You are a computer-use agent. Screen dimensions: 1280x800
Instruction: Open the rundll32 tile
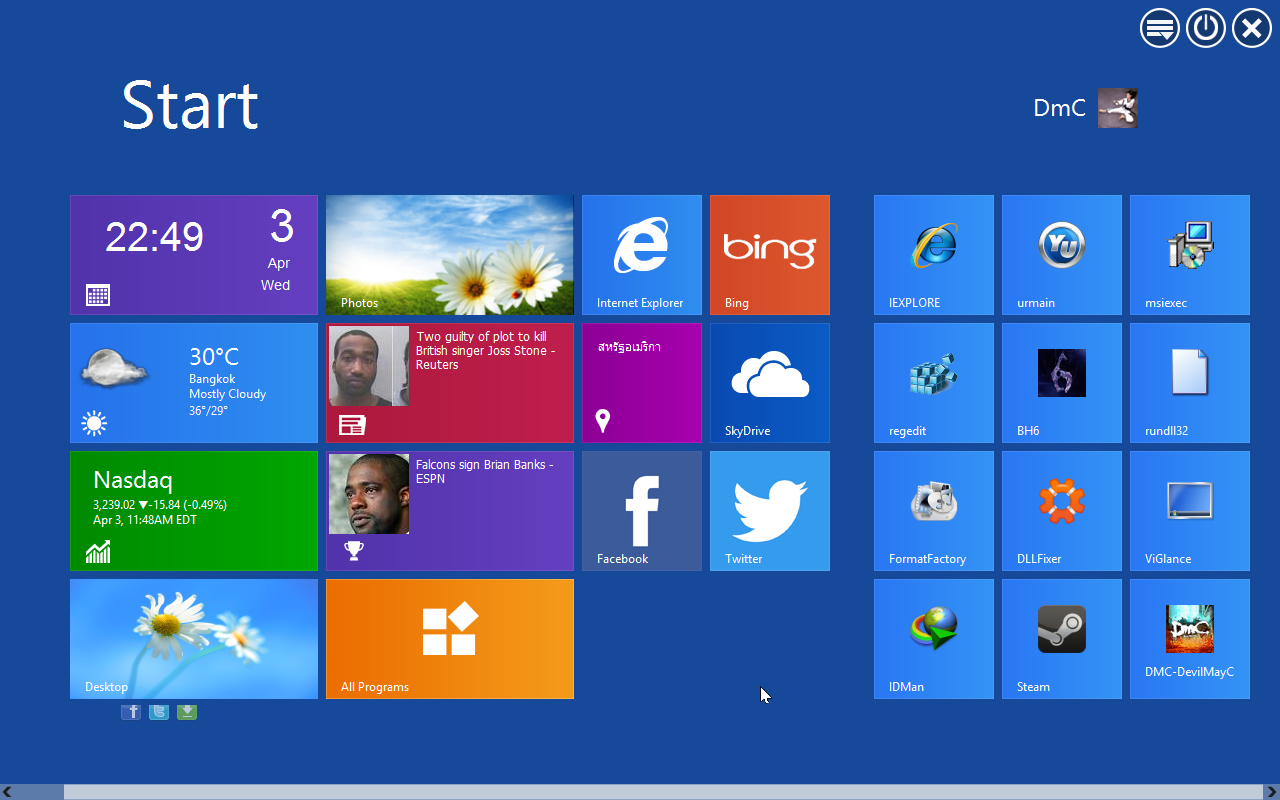[x=1190, y=383]
